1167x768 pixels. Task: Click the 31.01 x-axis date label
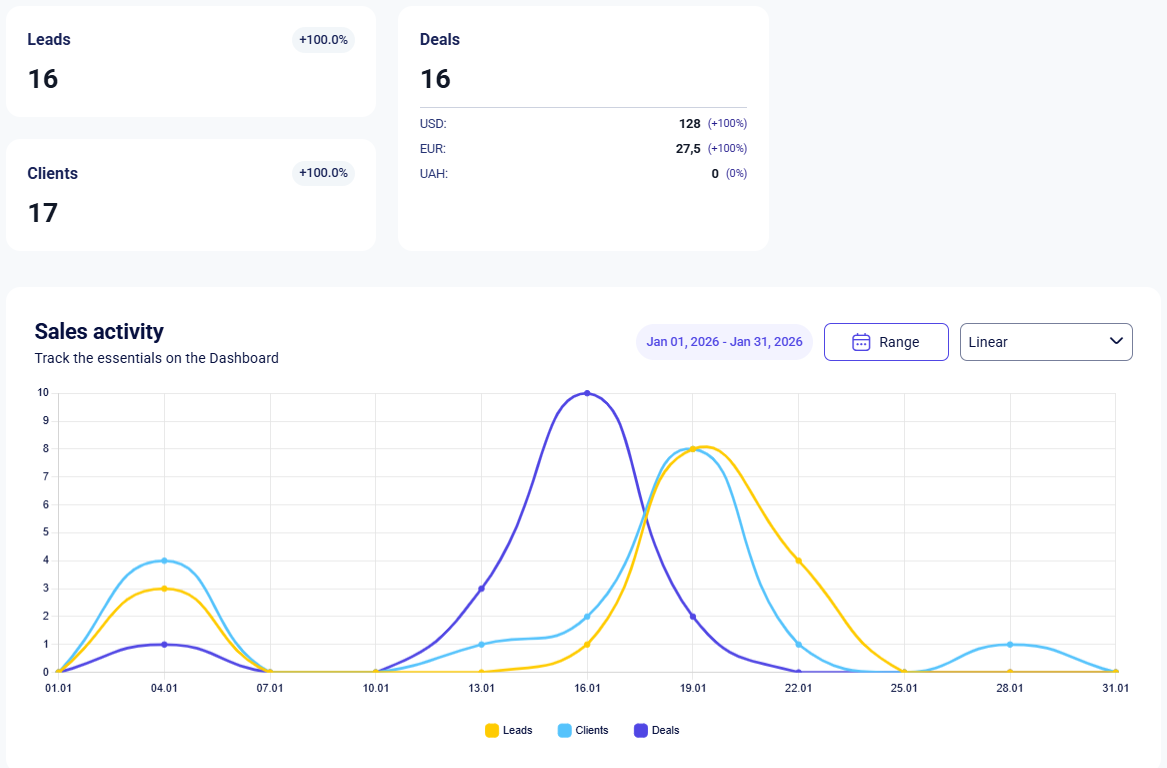click(1116, 688)
